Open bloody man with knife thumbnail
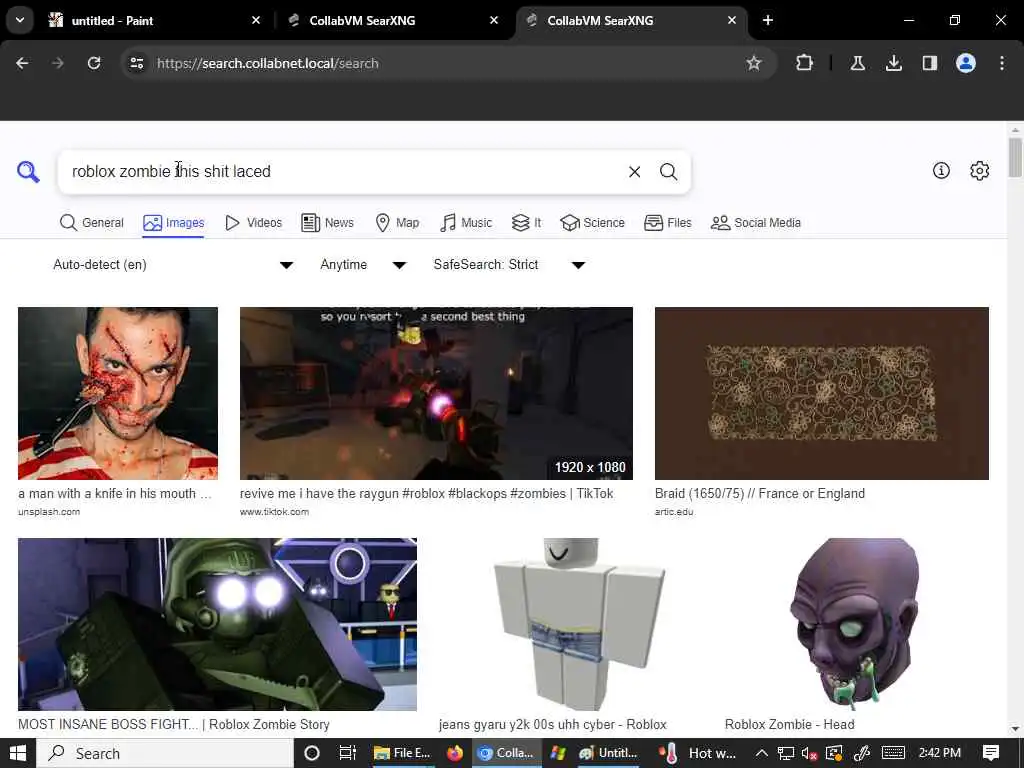This screenshot has width=1024, height=768. tap(118, 393)
